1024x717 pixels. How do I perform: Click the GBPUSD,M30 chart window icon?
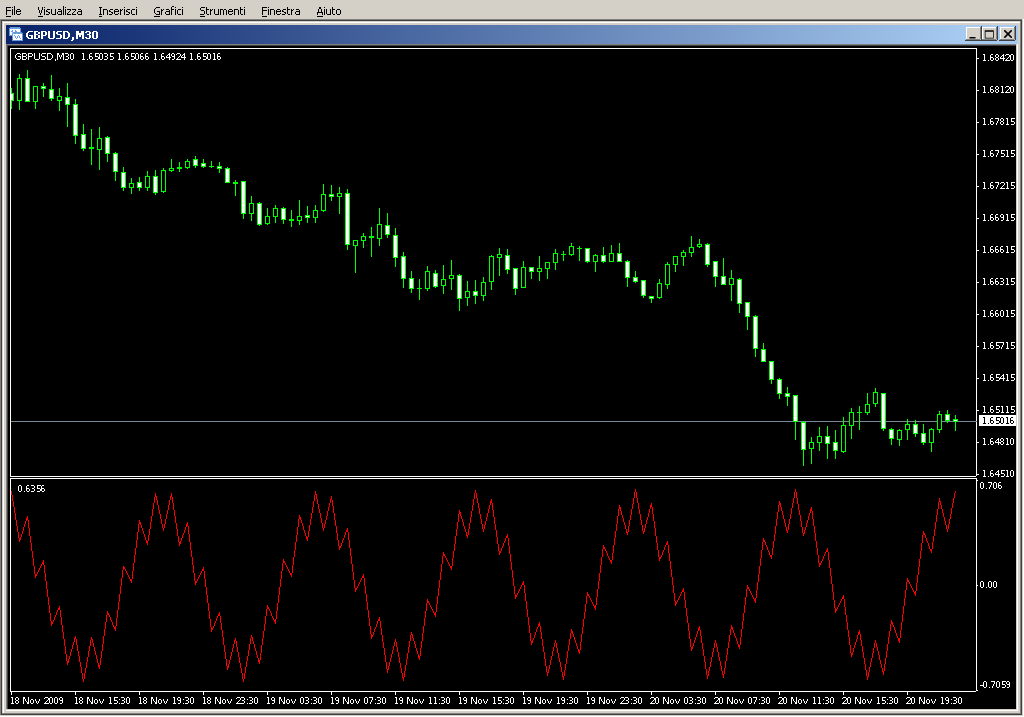(16, 34)
